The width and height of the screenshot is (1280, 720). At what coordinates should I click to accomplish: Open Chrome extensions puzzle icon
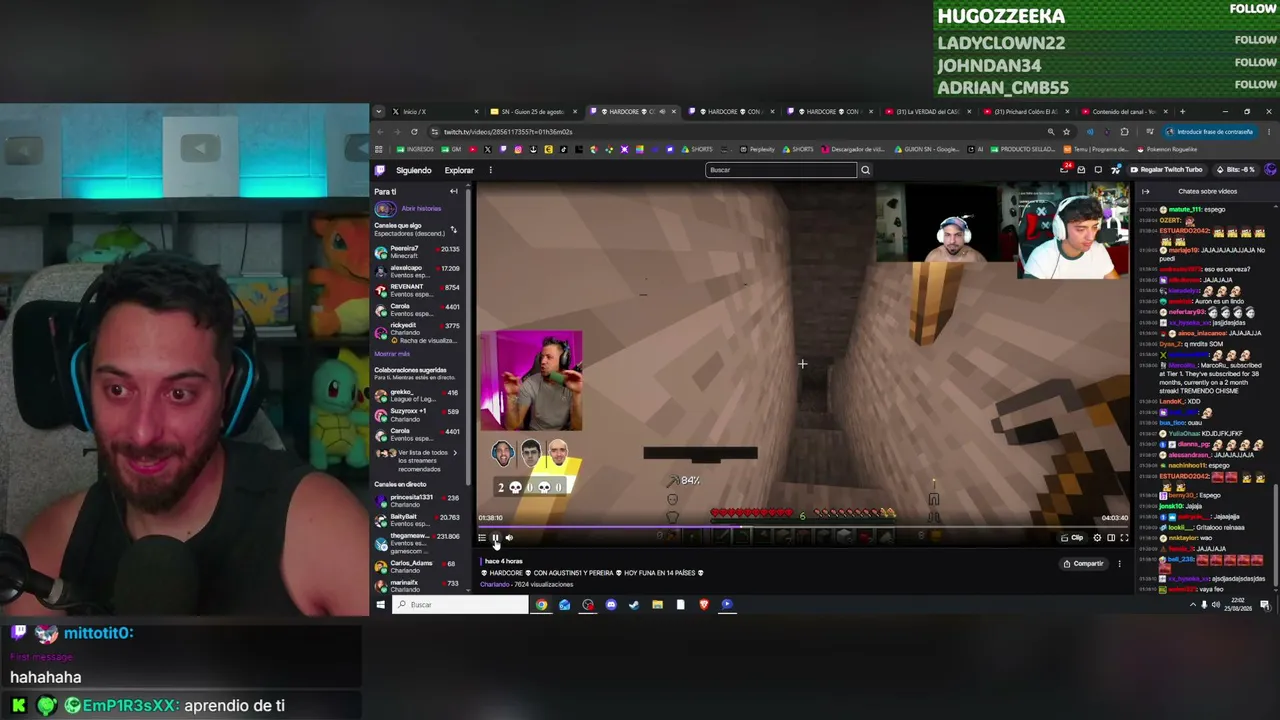pos(1124,132)
